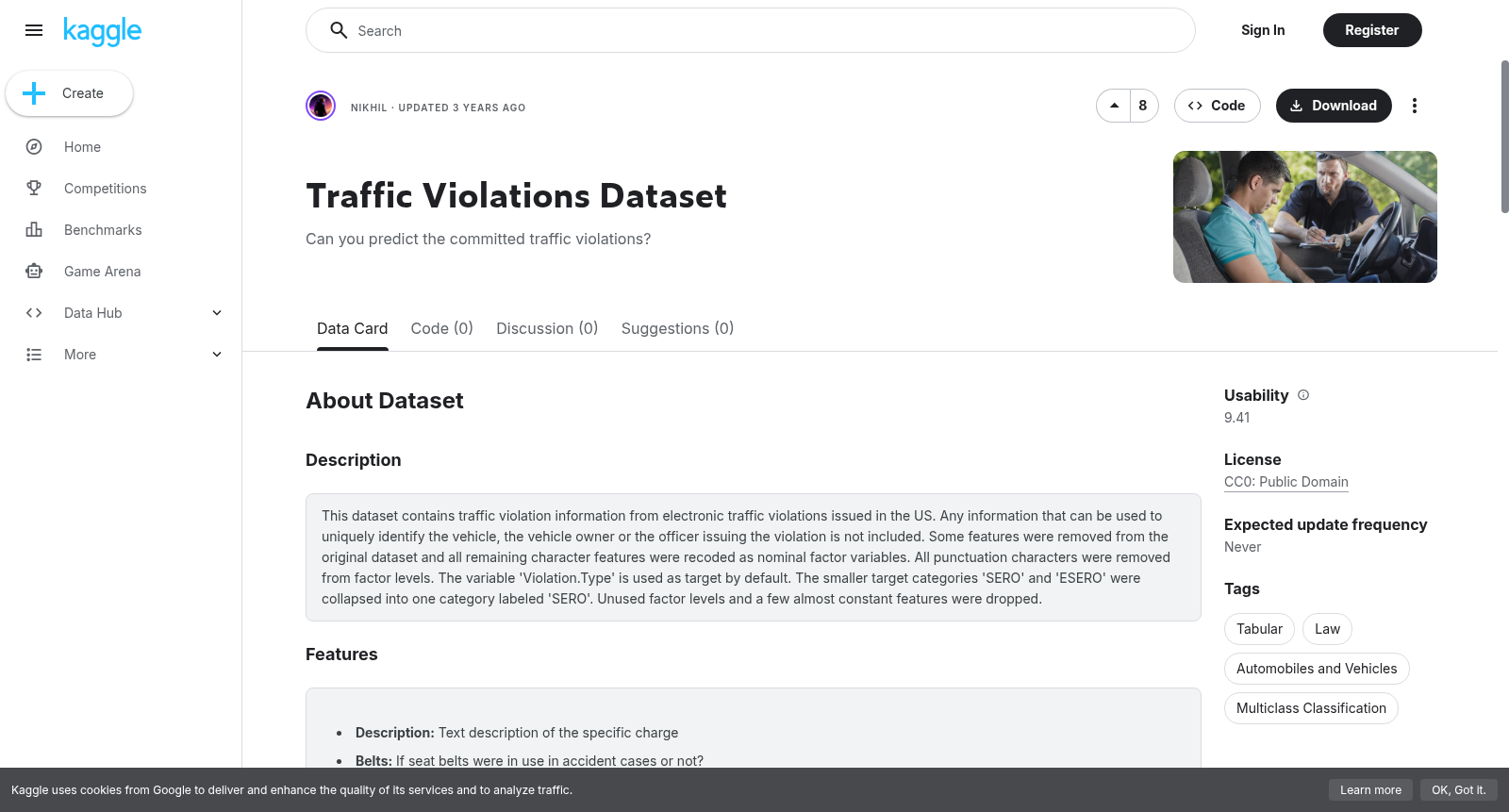Click the About Dataset heading
Screen dimensions: 1509x812
click(385, 401)
